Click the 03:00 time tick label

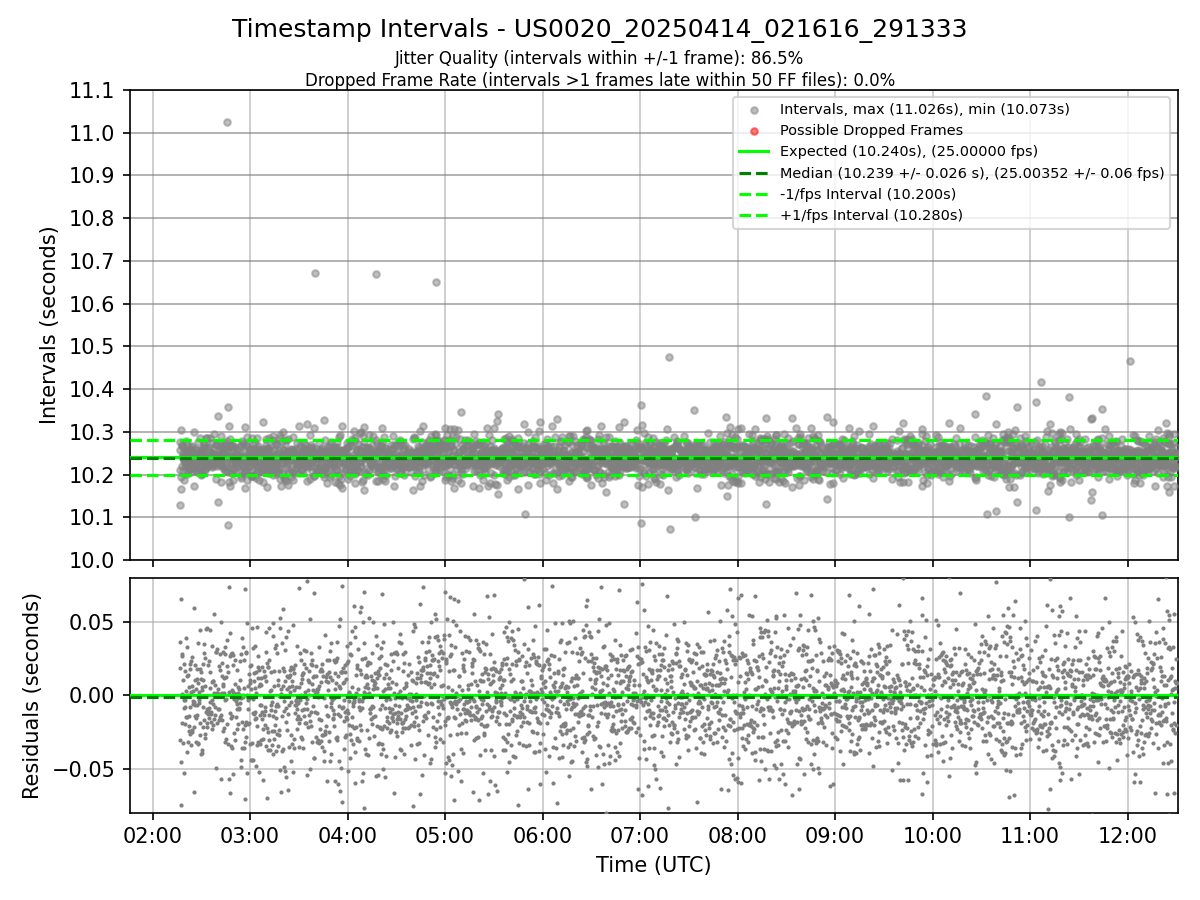click(250, 836)
